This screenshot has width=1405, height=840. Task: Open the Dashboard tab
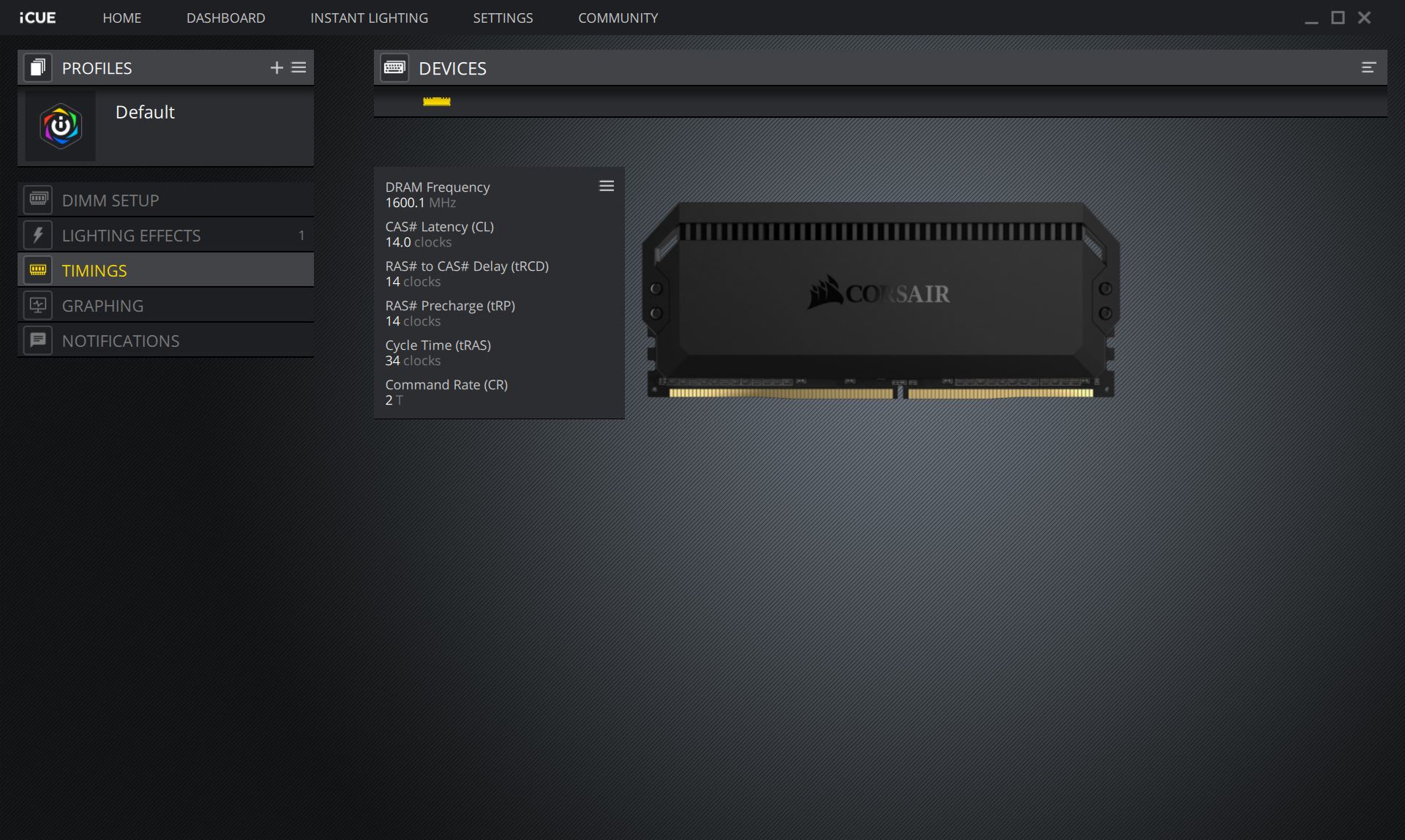point(225,18)
